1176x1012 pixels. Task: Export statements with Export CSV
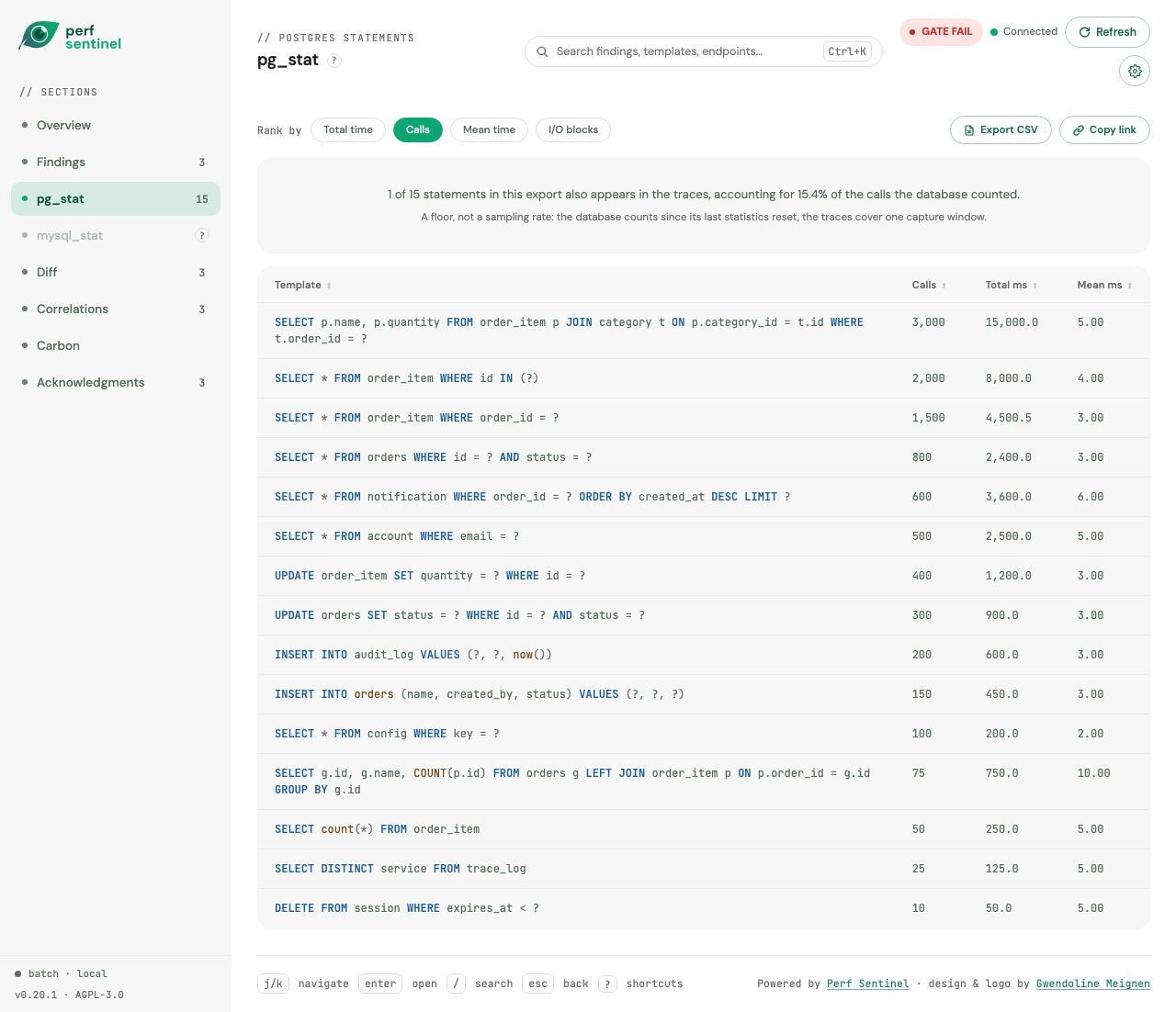pyautogui.click(x=1001, y=129)
